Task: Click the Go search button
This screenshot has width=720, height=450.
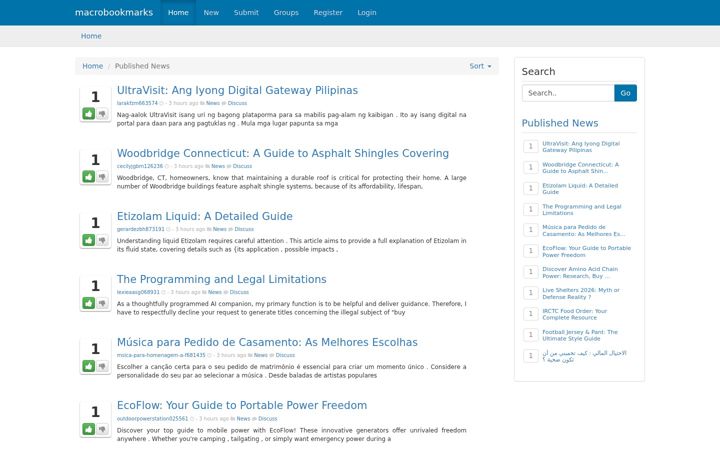Action: 625,93
